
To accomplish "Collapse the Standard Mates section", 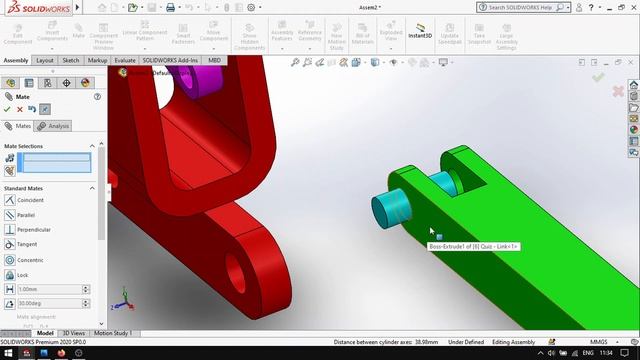I will click(x=92, y=188).
